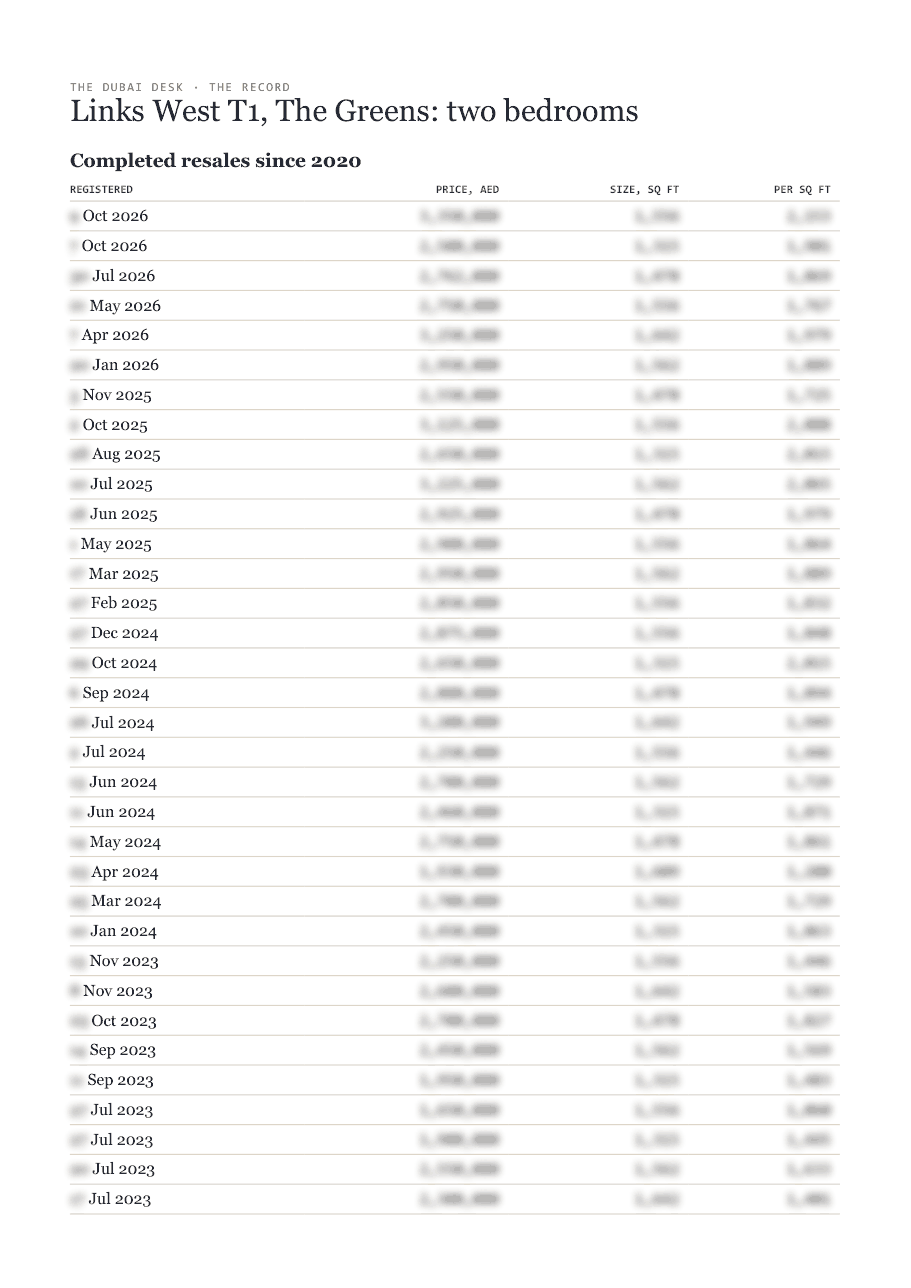911x1288 pixels.
Task: Select the Jan 2024 resale row
Action: [455, 931]
